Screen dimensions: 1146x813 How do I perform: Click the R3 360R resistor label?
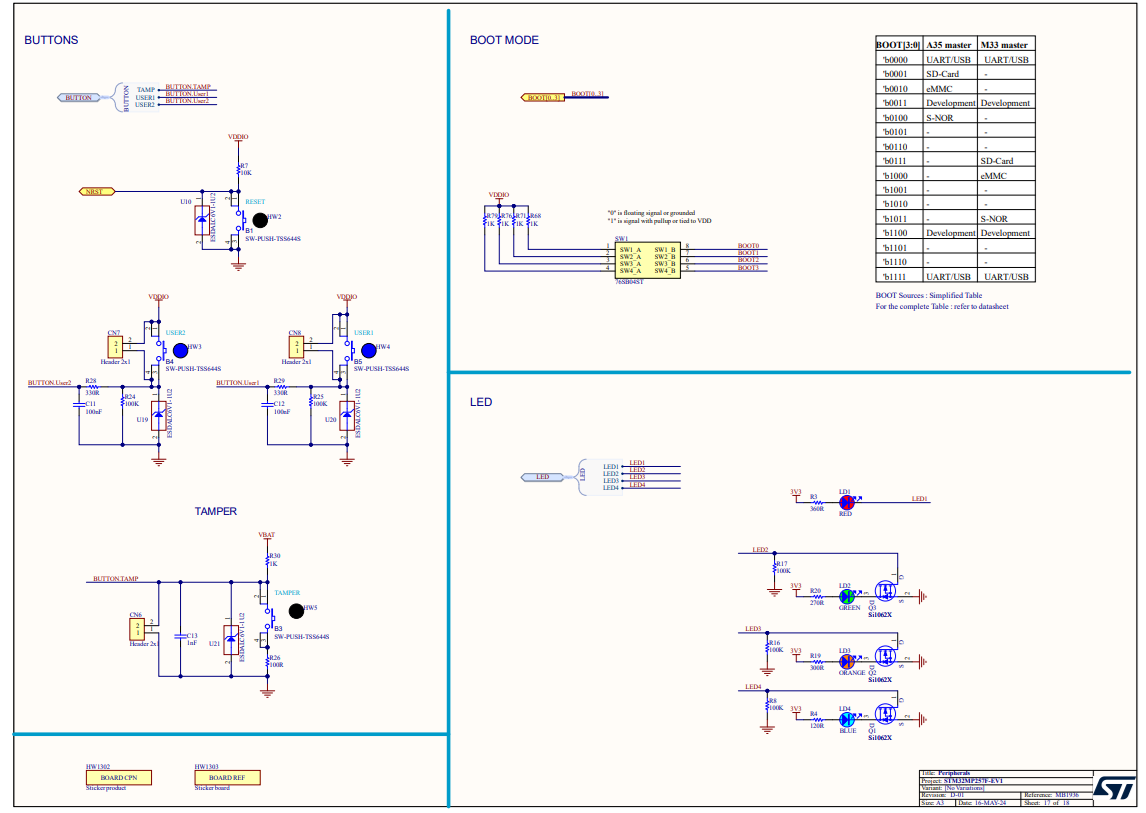click(x=816, y=502)
